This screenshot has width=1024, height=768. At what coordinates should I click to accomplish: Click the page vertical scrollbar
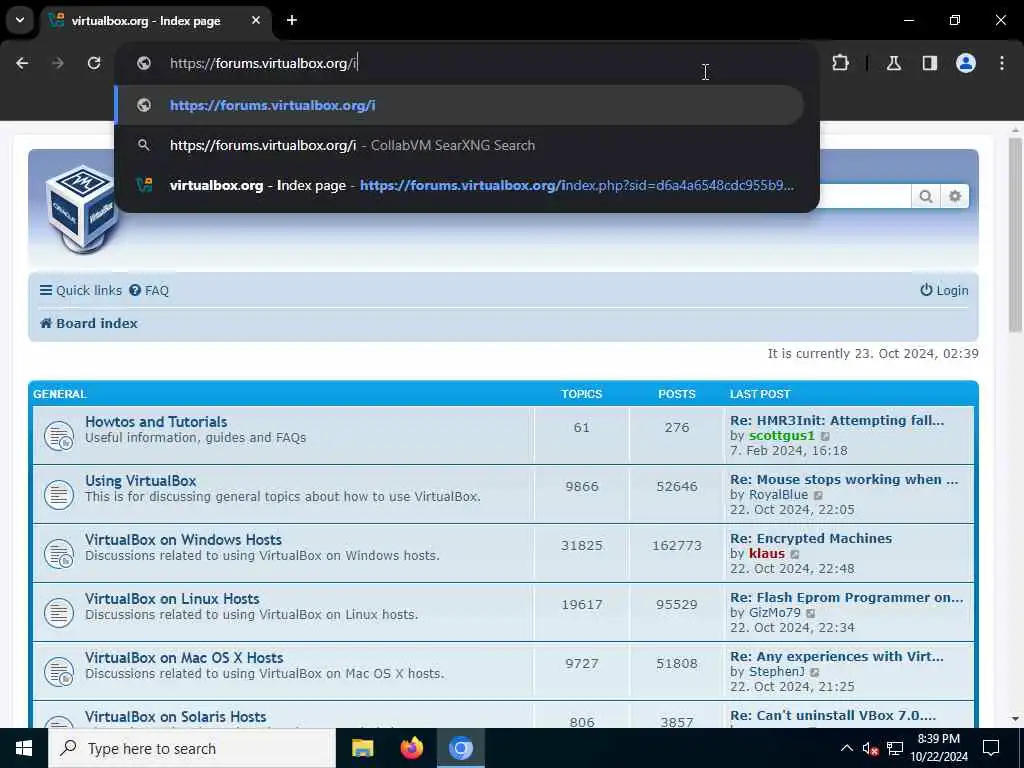(x=1015, y=235)
